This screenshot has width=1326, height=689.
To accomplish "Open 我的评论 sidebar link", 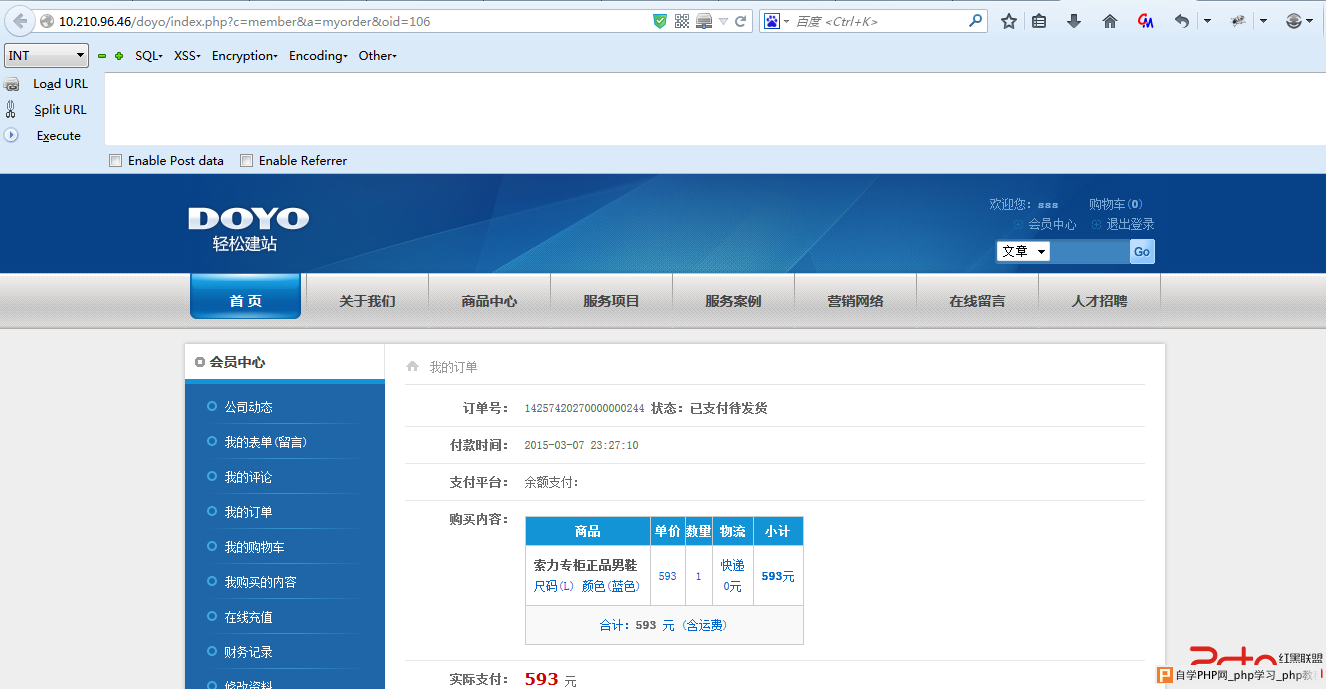I will pyautogui.click(x=248, y=477).
